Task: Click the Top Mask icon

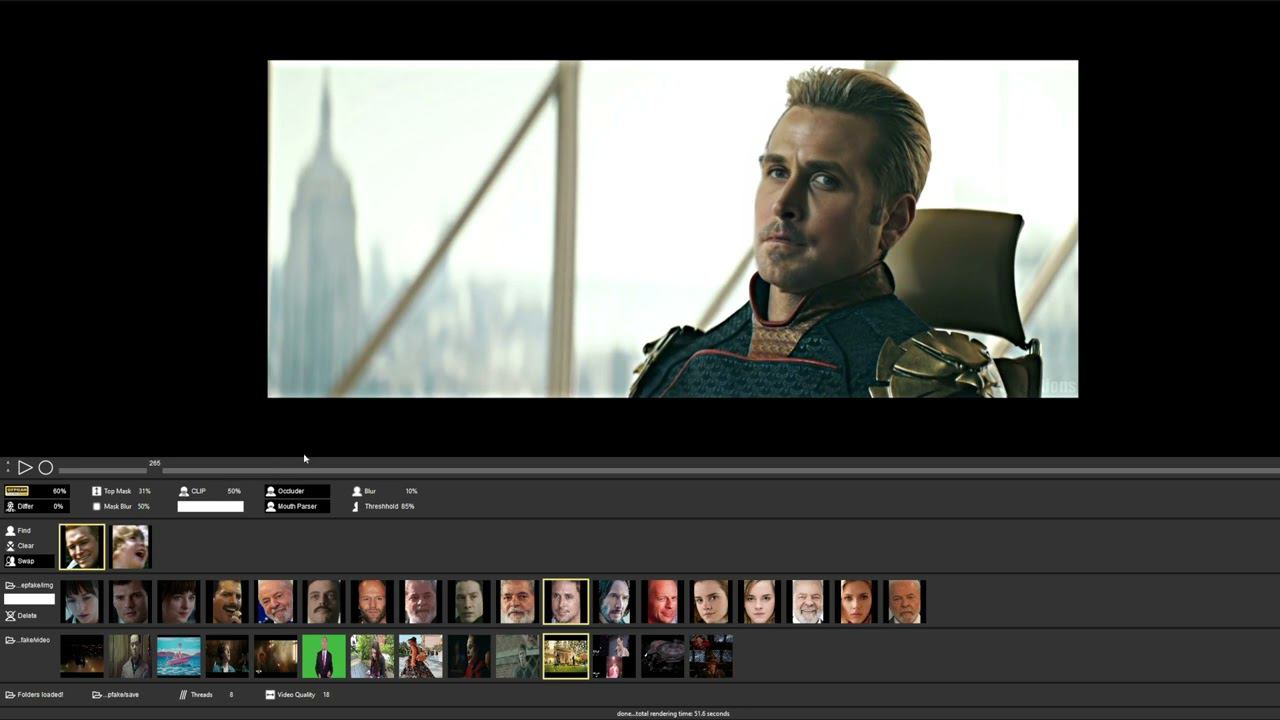Action: tap(97, 491)
